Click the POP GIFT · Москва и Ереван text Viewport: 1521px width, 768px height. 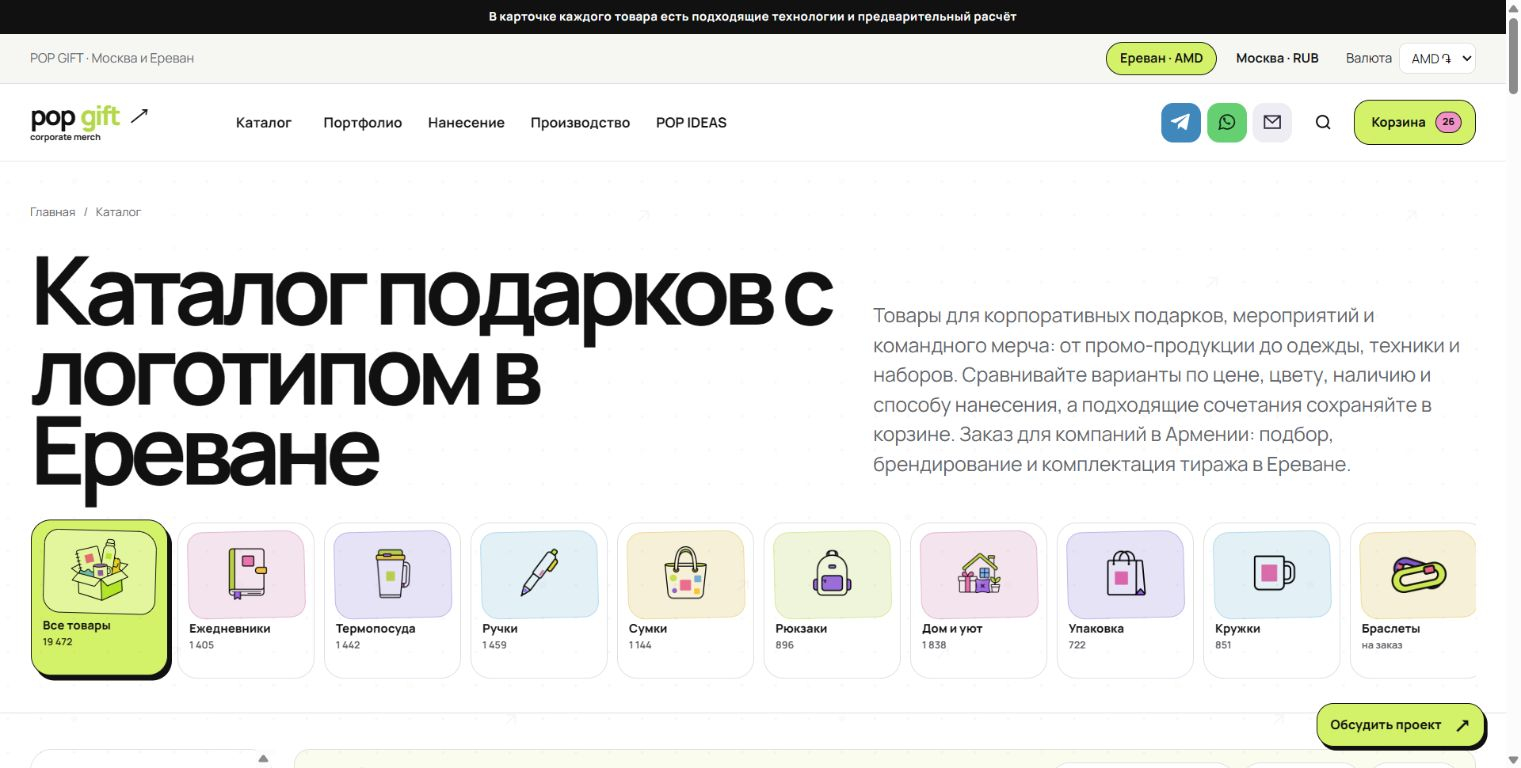pos(112,58)
